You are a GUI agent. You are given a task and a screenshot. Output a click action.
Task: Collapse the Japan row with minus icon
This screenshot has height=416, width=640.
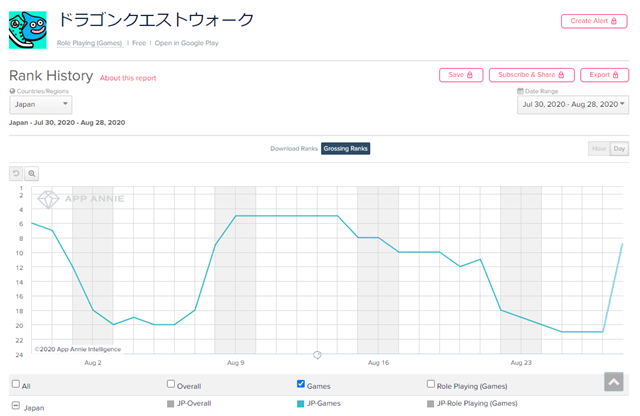coord(16,405)
